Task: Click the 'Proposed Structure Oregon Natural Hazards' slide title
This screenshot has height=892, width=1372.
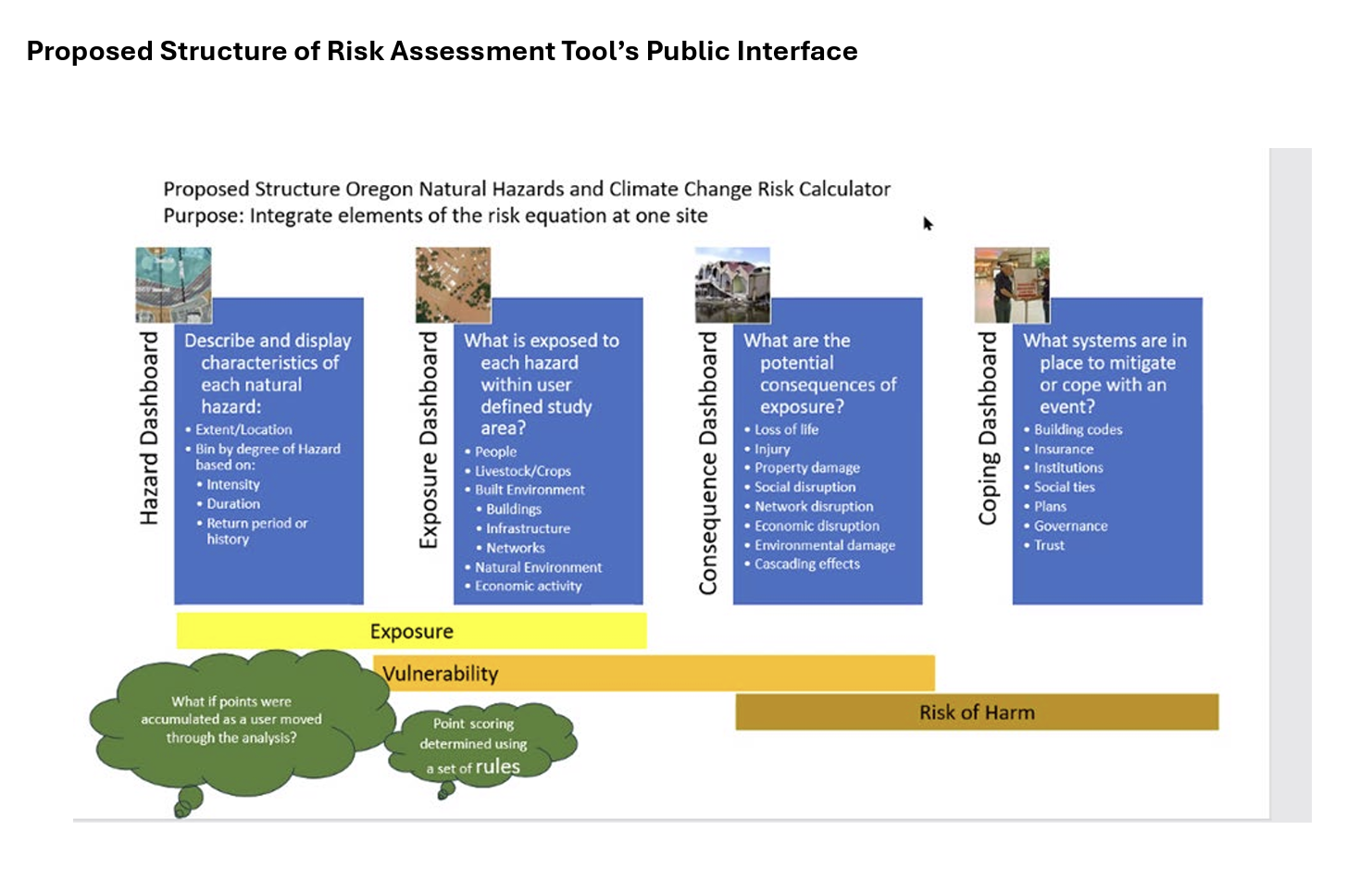Action: 526,190
